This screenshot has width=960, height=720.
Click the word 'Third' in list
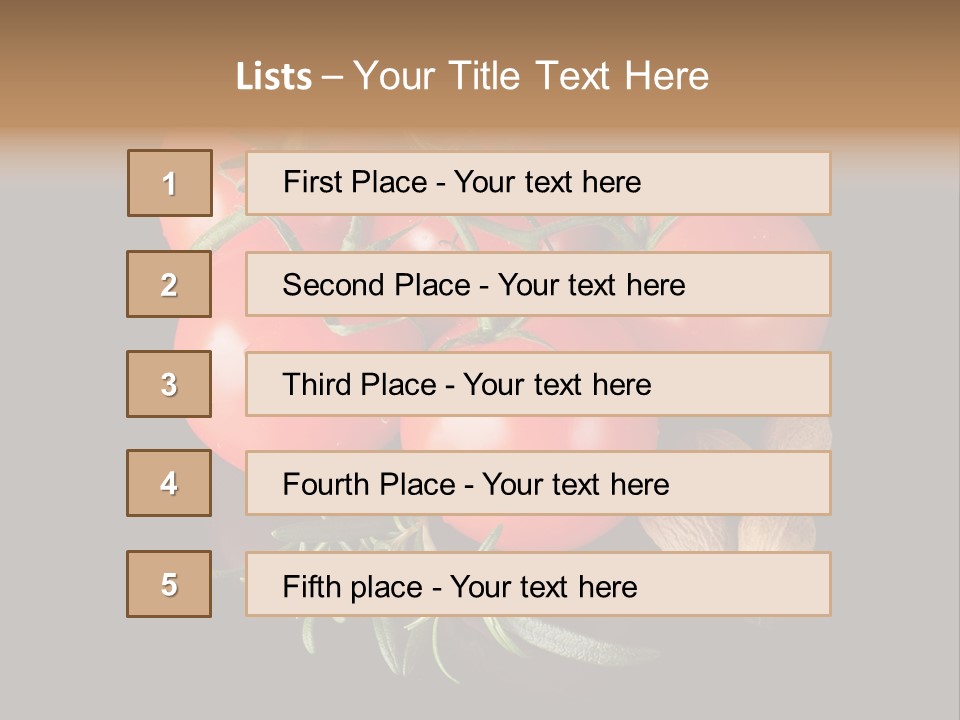(x=316, y=384)
